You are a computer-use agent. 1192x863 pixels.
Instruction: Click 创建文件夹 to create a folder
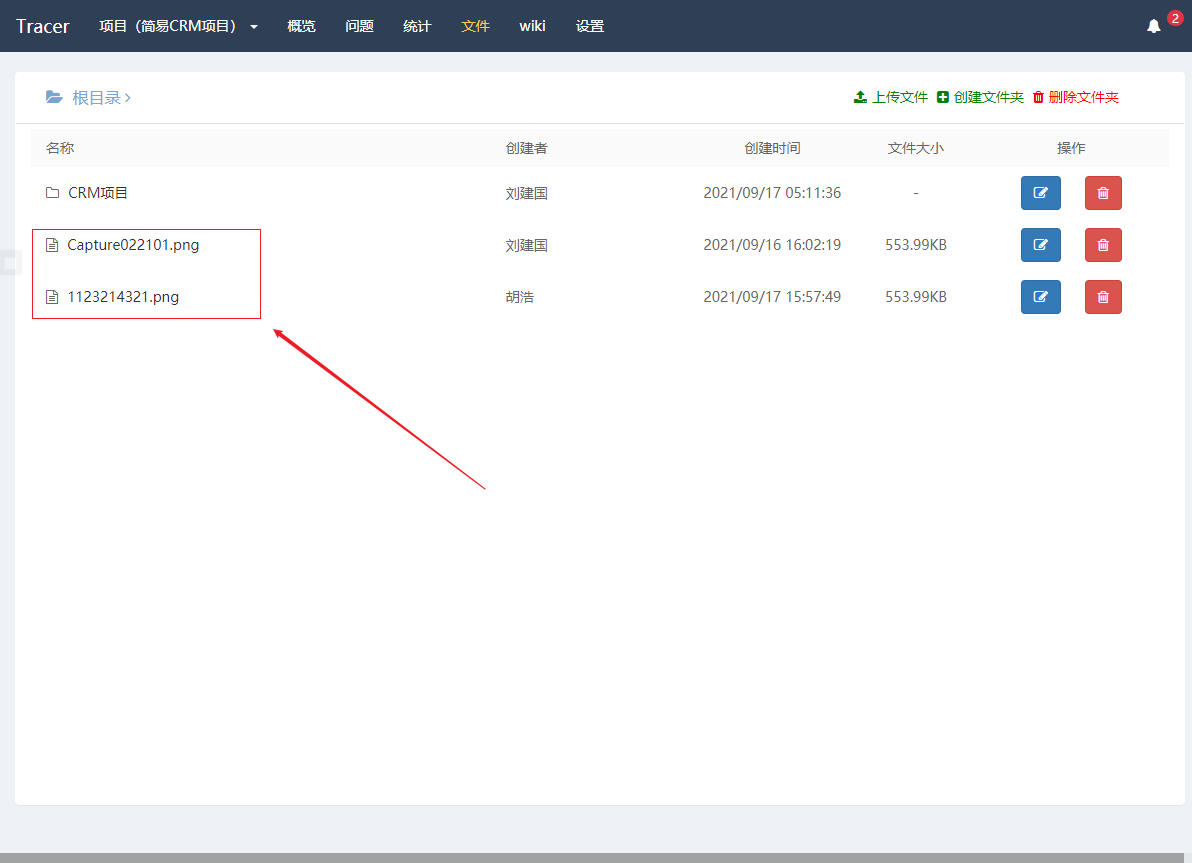tap(980, 97)
